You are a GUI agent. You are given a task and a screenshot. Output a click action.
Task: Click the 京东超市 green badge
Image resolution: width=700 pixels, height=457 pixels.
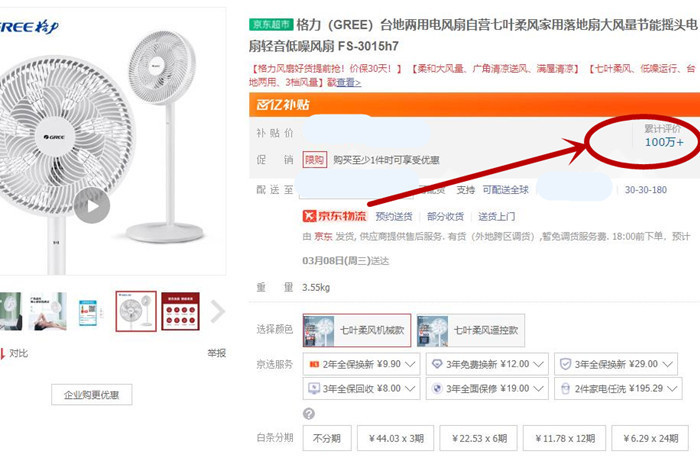[x=271, y=24]
